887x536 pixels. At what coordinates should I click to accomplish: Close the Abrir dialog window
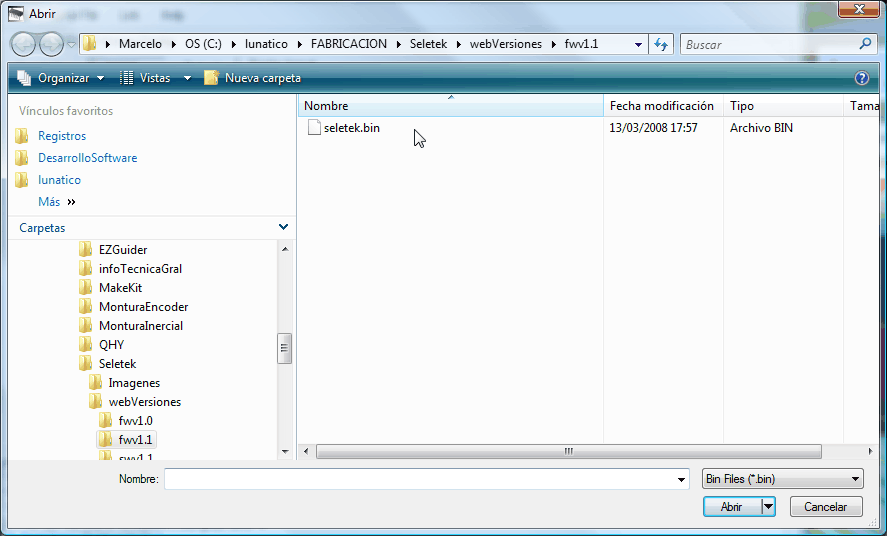[859, 10]
